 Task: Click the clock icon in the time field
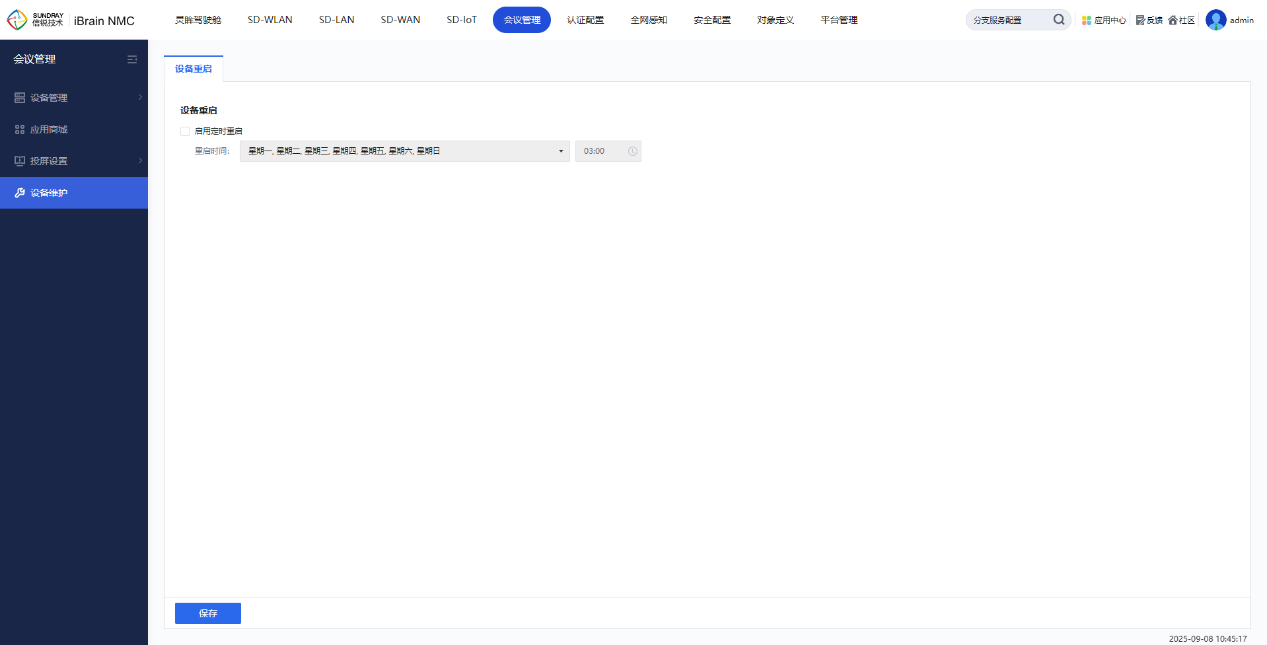(x=632, y=151)
